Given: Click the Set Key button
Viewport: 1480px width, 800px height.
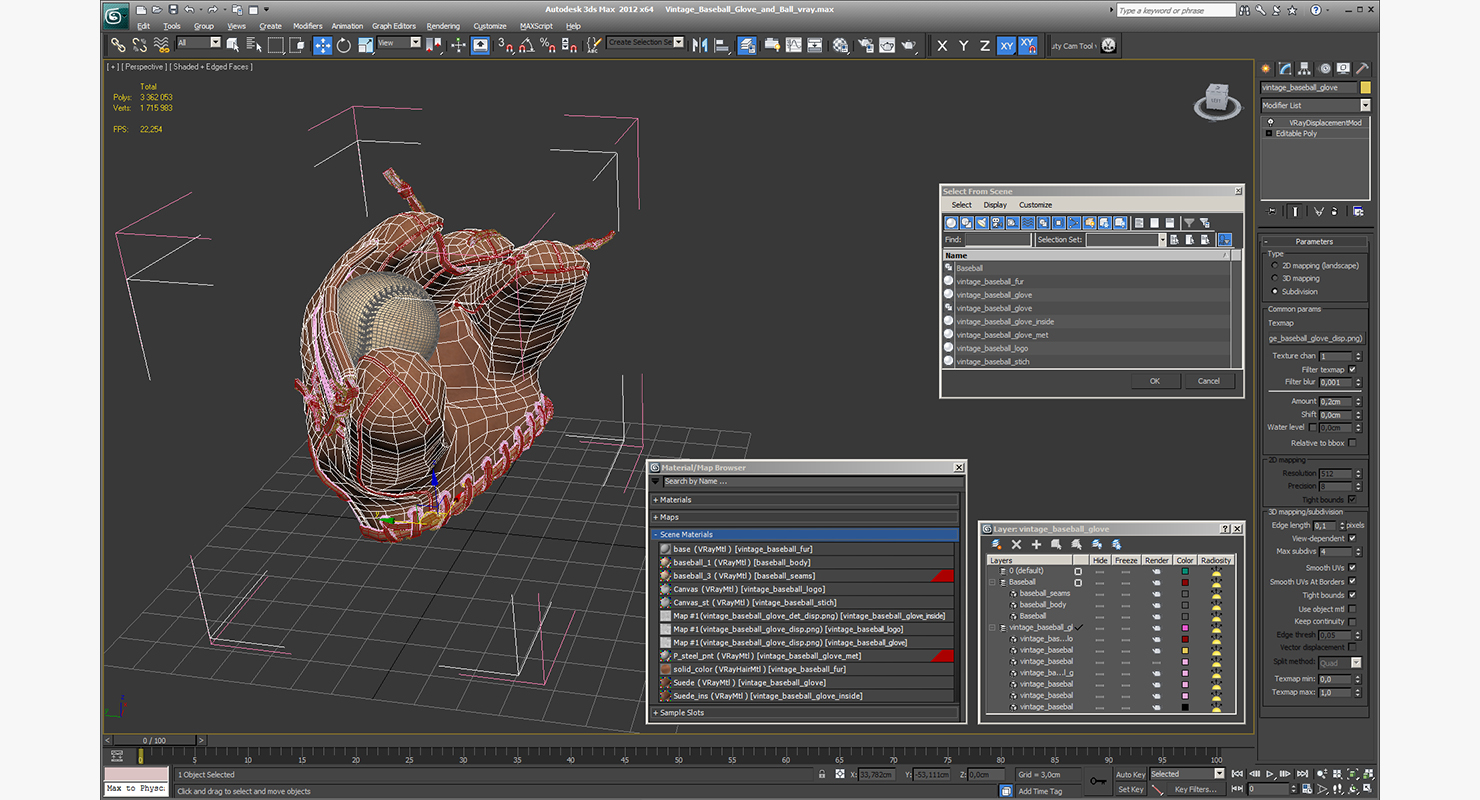Looking at the screenshot, I should tap(1130, 789).
